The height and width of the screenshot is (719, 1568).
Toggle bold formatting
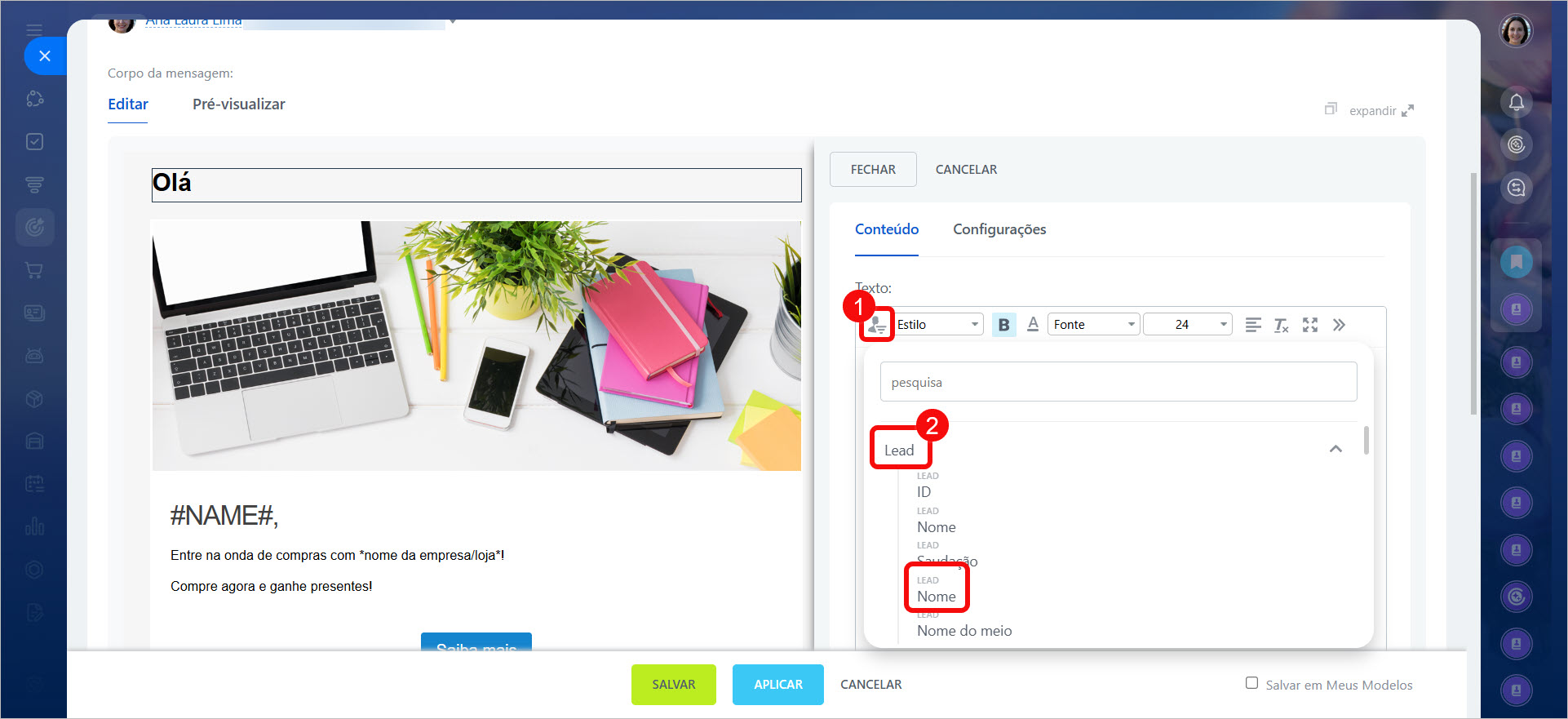(x=1004, y=325)
